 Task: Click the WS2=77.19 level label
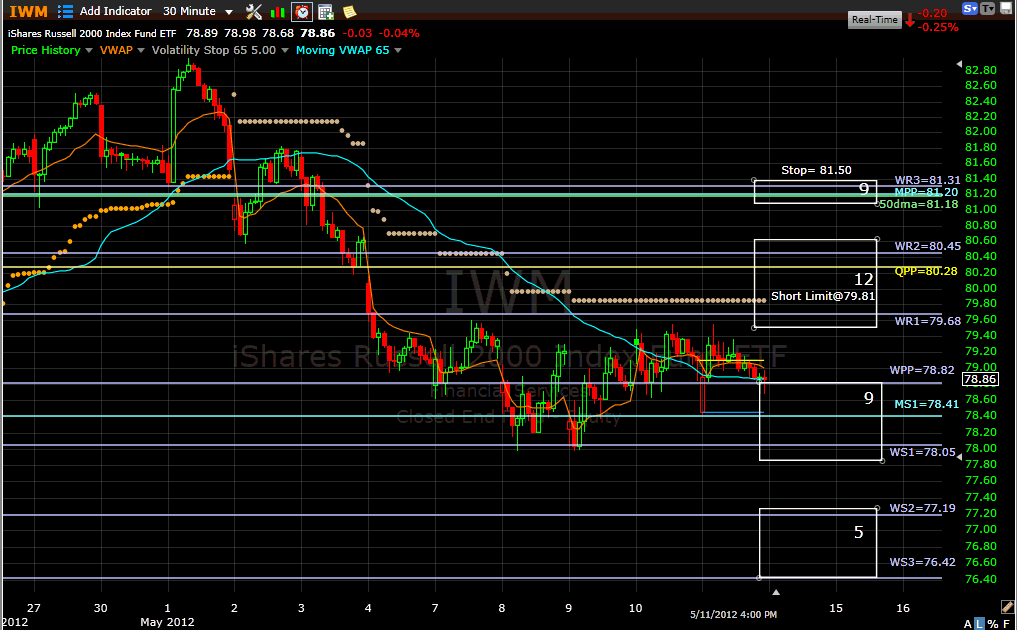tap(922, 508)
